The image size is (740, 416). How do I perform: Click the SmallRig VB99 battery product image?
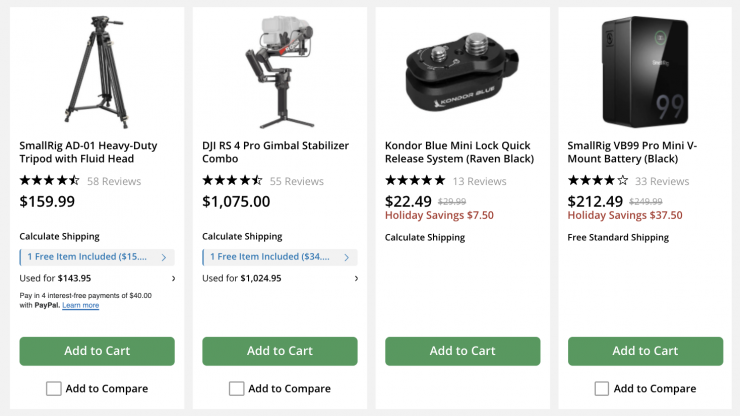645,70
